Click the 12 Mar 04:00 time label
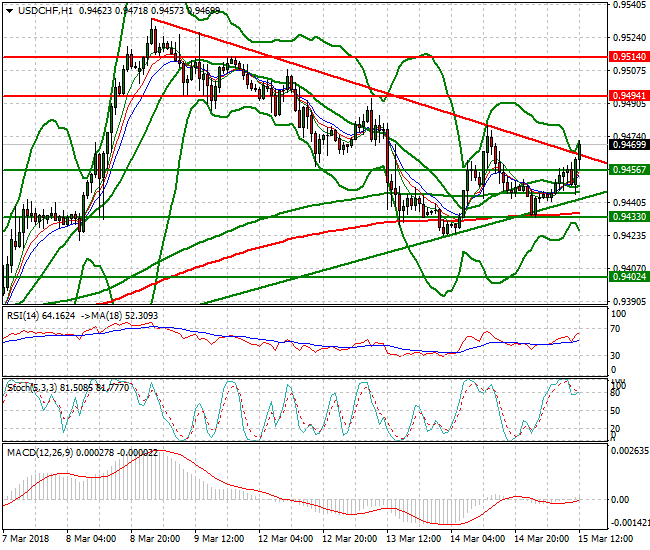 [x=285, y=539]
